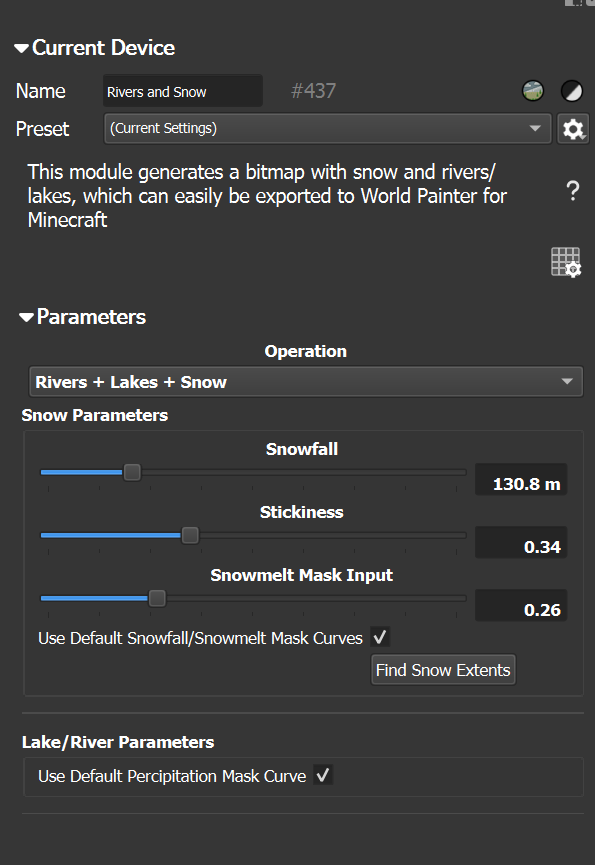Click the Find Snow Extents button

pyautogui.click(x=443, y=670)
